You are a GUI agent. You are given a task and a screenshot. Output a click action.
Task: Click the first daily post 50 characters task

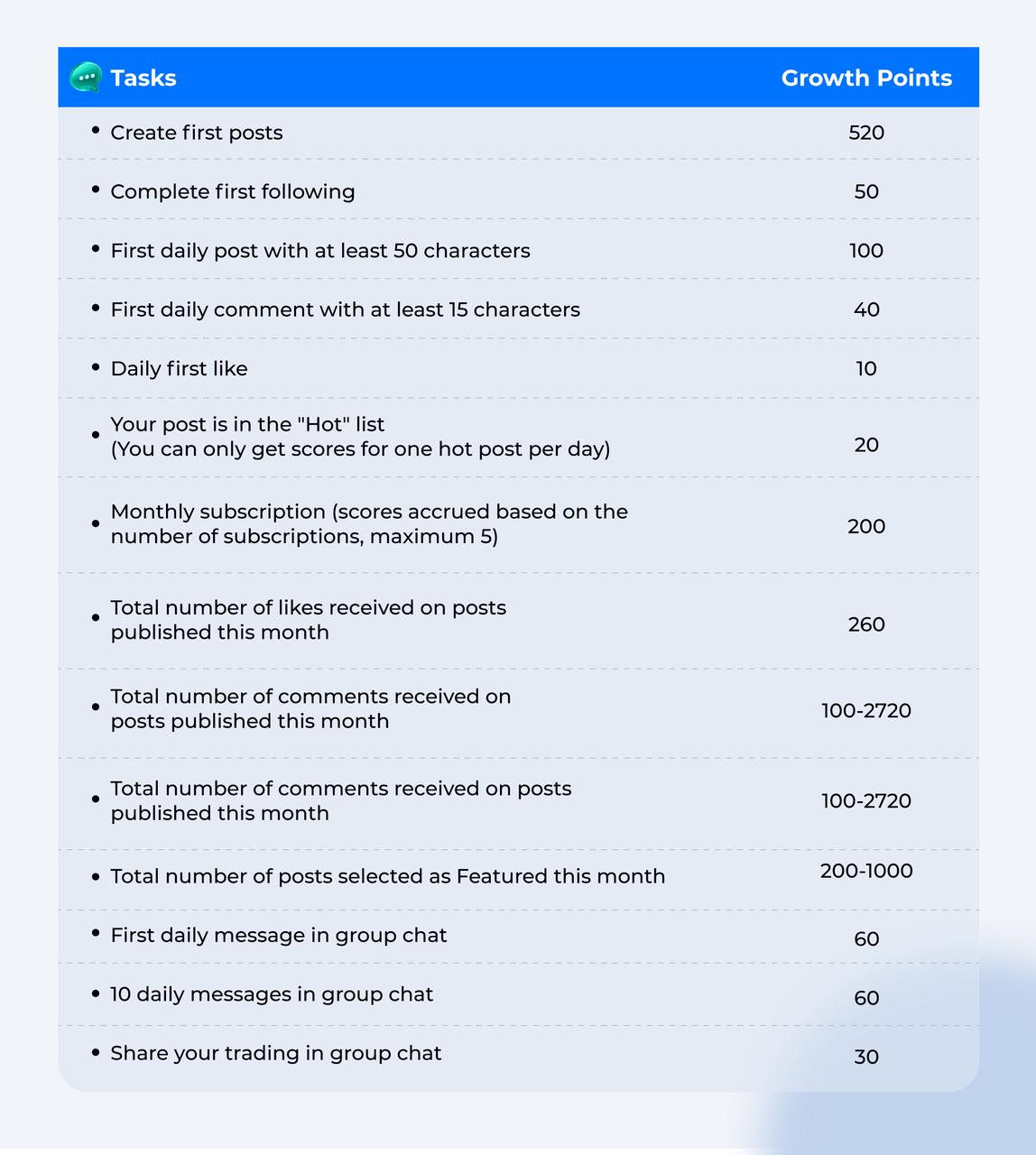pyautogui.click(x=319, y=251)
